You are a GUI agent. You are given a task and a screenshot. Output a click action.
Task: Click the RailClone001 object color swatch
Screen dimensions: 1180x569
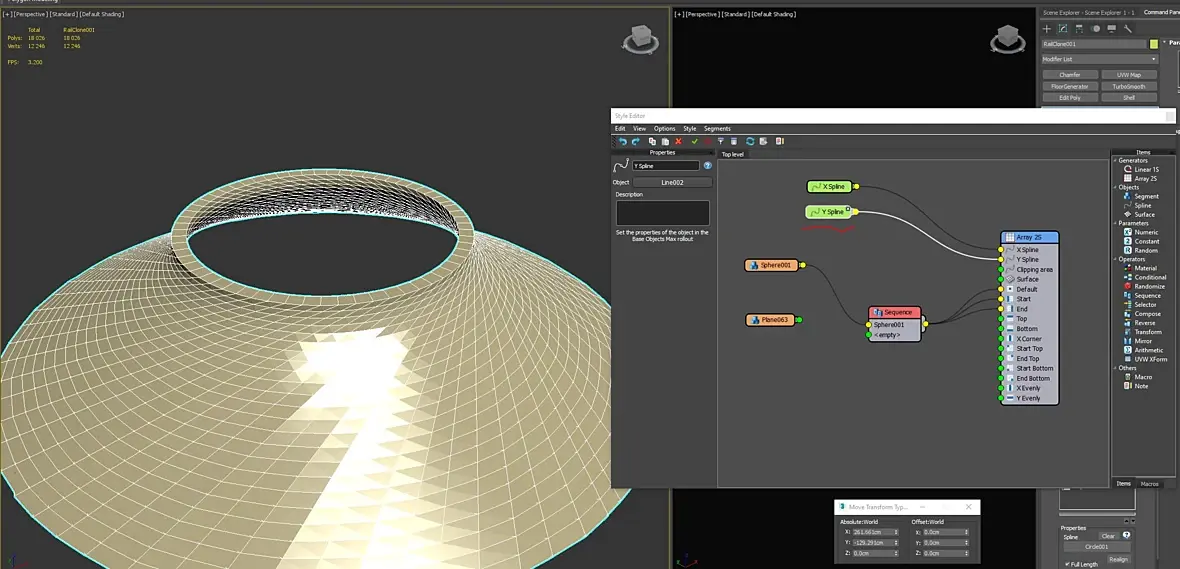point(1154,44)
